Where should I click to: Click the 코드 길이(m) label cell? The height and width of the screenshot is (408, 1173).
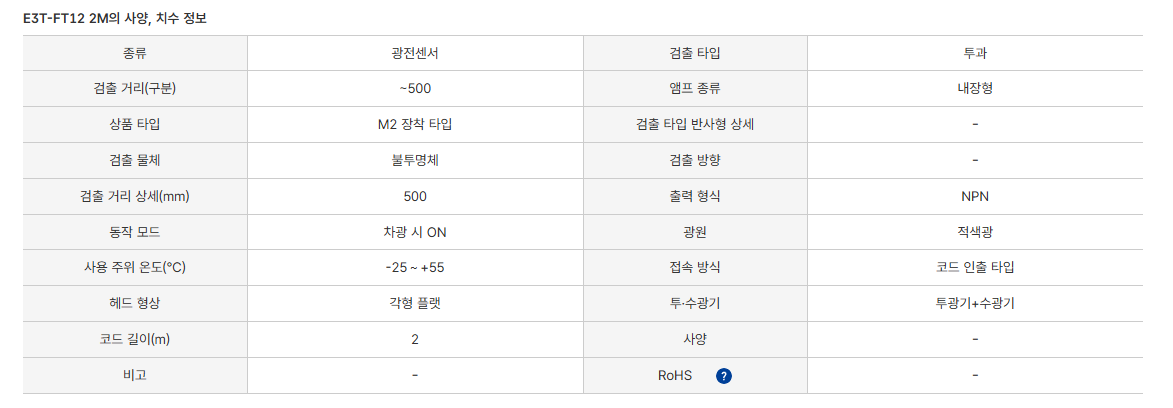pos(135,340)
